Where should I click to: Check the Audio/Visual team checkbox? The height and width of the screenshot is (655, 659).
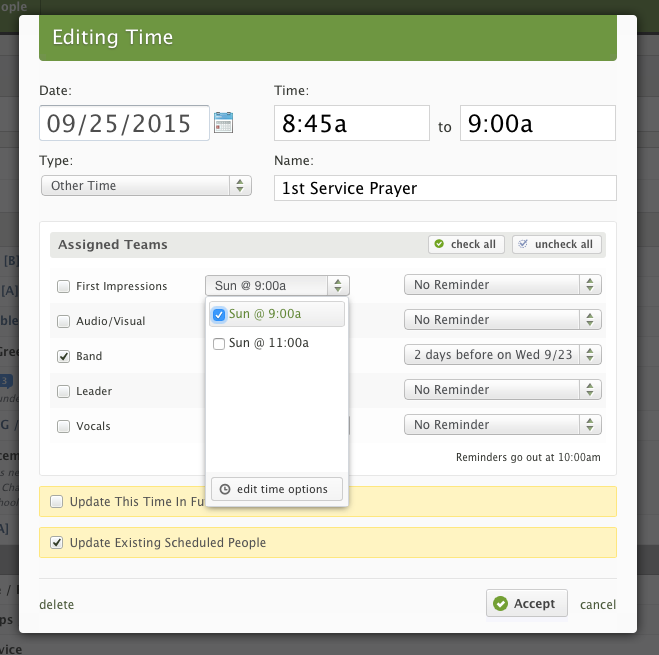(x=64, y=321)
